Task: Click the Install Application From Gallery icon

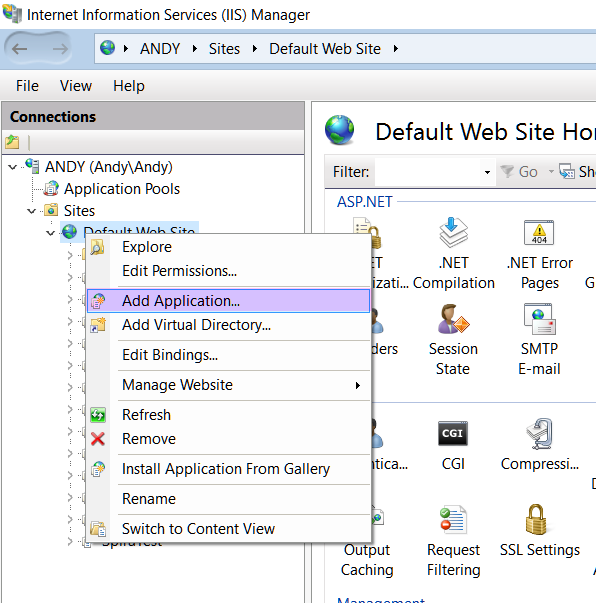Action: coord(98,469)
